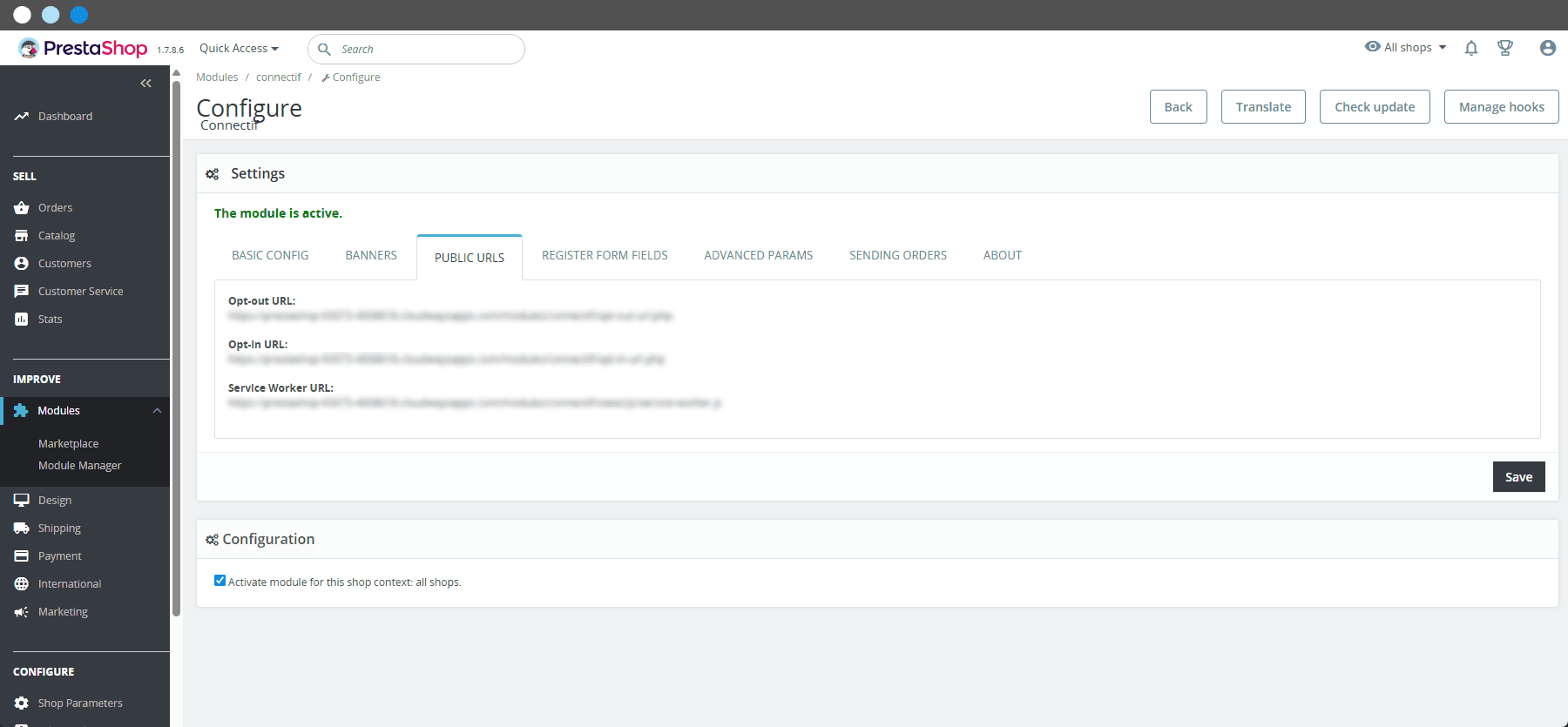The height and width of the screenshot is (727, 1568).
Task: Click the Shipping truck icon
Action: coord(22,528)
